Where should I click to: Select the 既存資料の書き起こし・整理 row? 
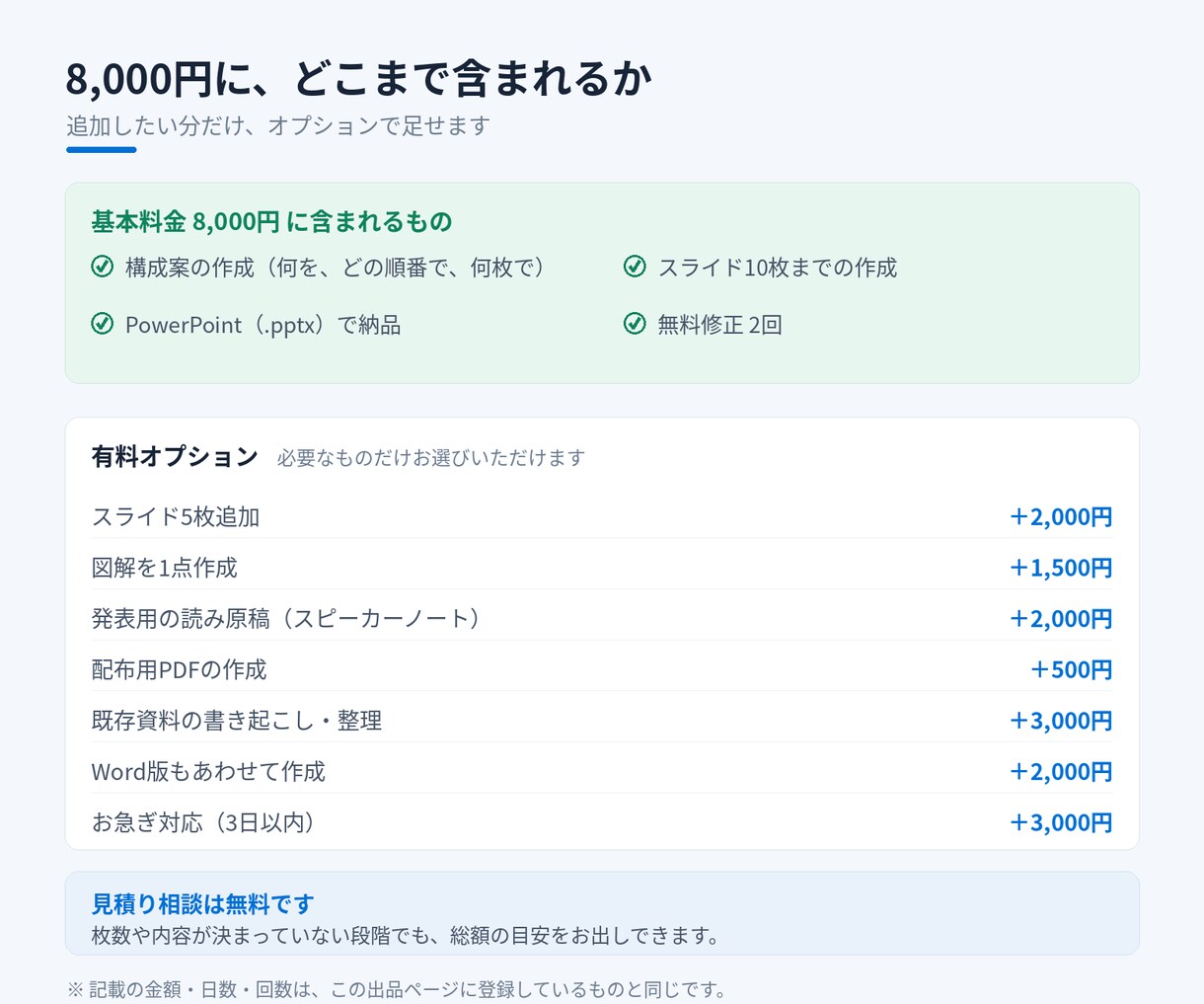(602, 721)
